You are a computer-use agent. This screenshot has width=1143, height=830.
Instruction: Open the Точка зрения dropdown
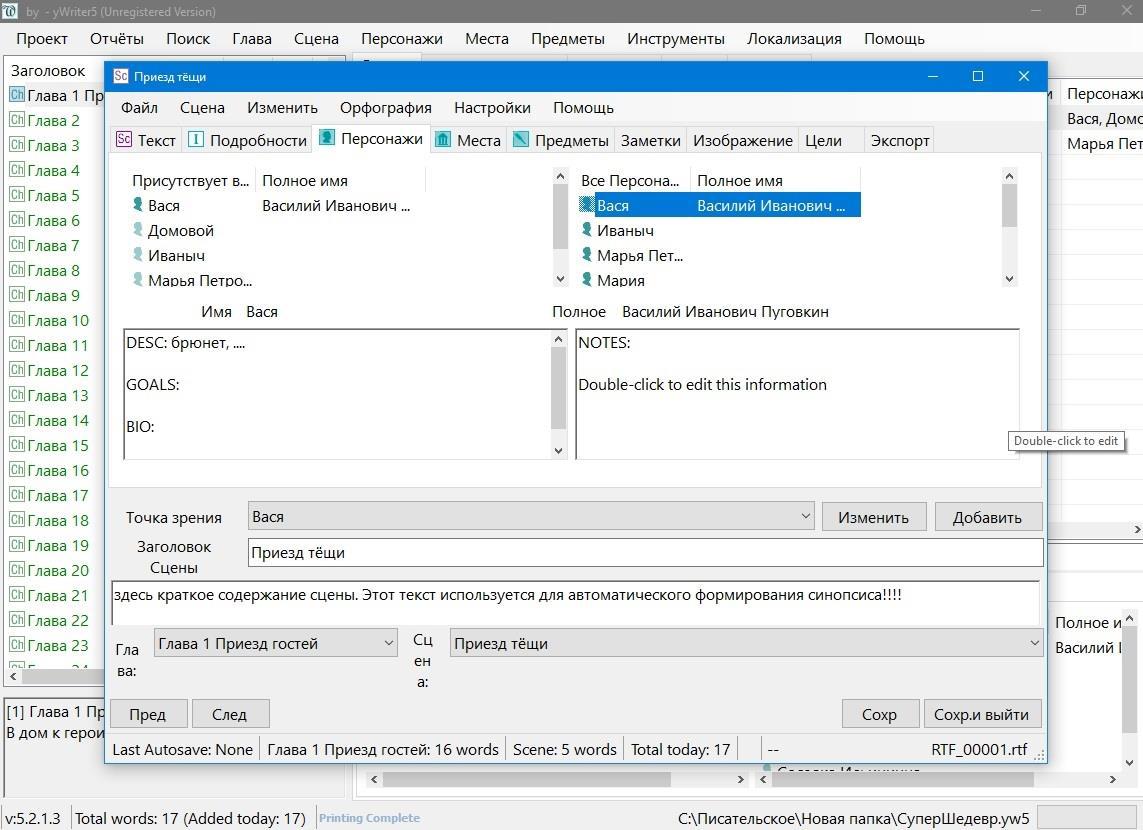805,517
